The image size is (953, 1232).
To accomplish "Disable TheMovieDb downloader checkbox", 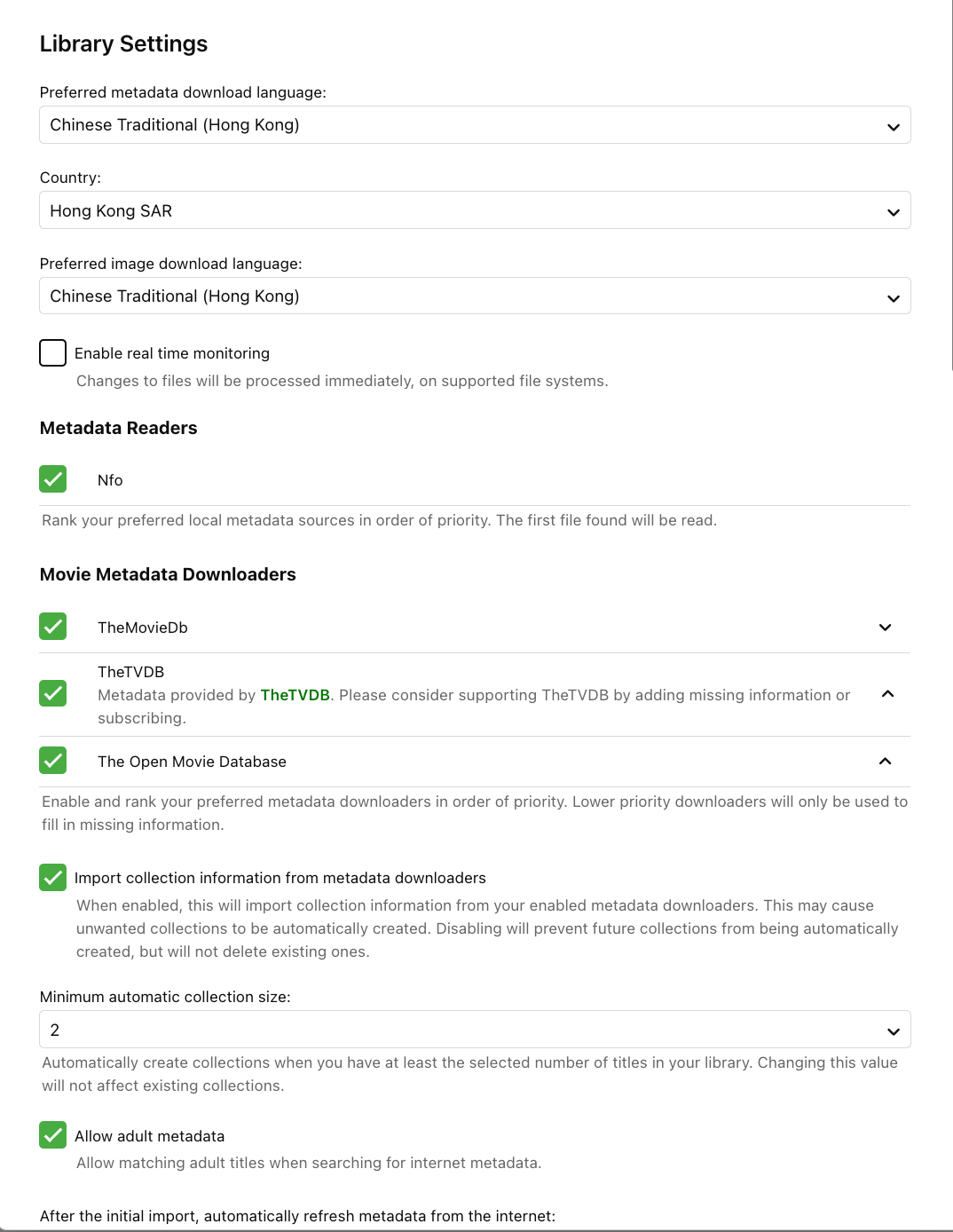I will click(53, 627).
